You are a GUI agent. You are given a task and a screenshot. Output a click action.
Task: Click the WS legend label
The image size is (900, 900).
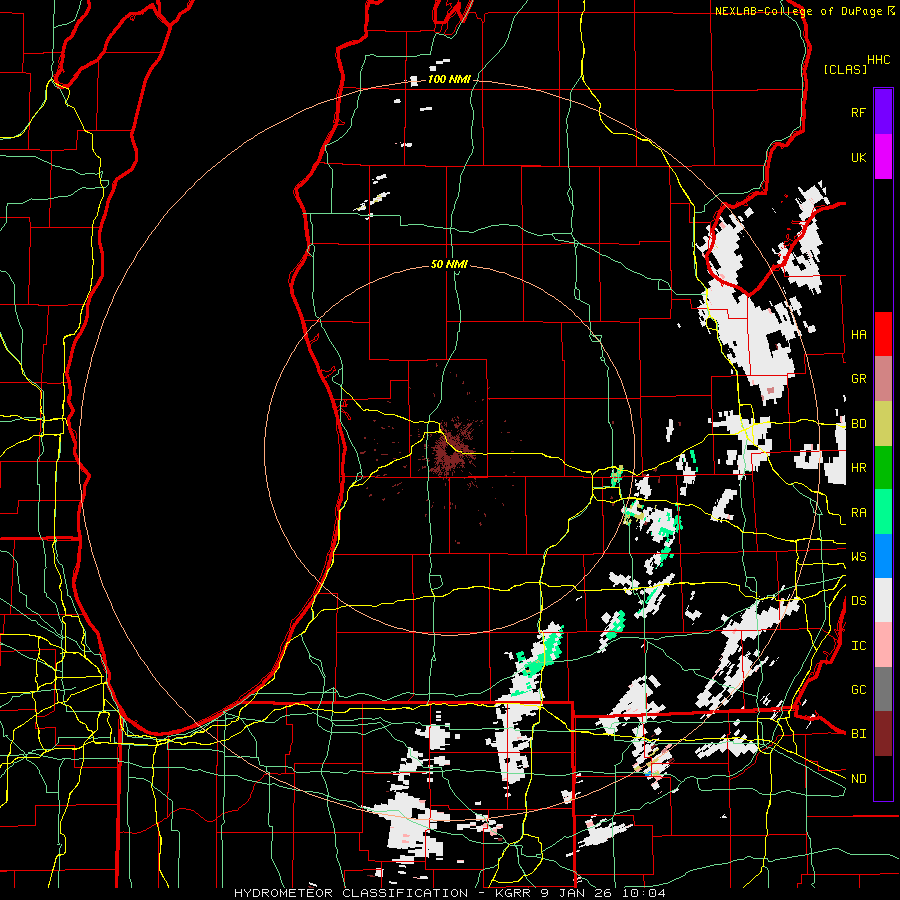pyautogui.click(x=859, y=557)
